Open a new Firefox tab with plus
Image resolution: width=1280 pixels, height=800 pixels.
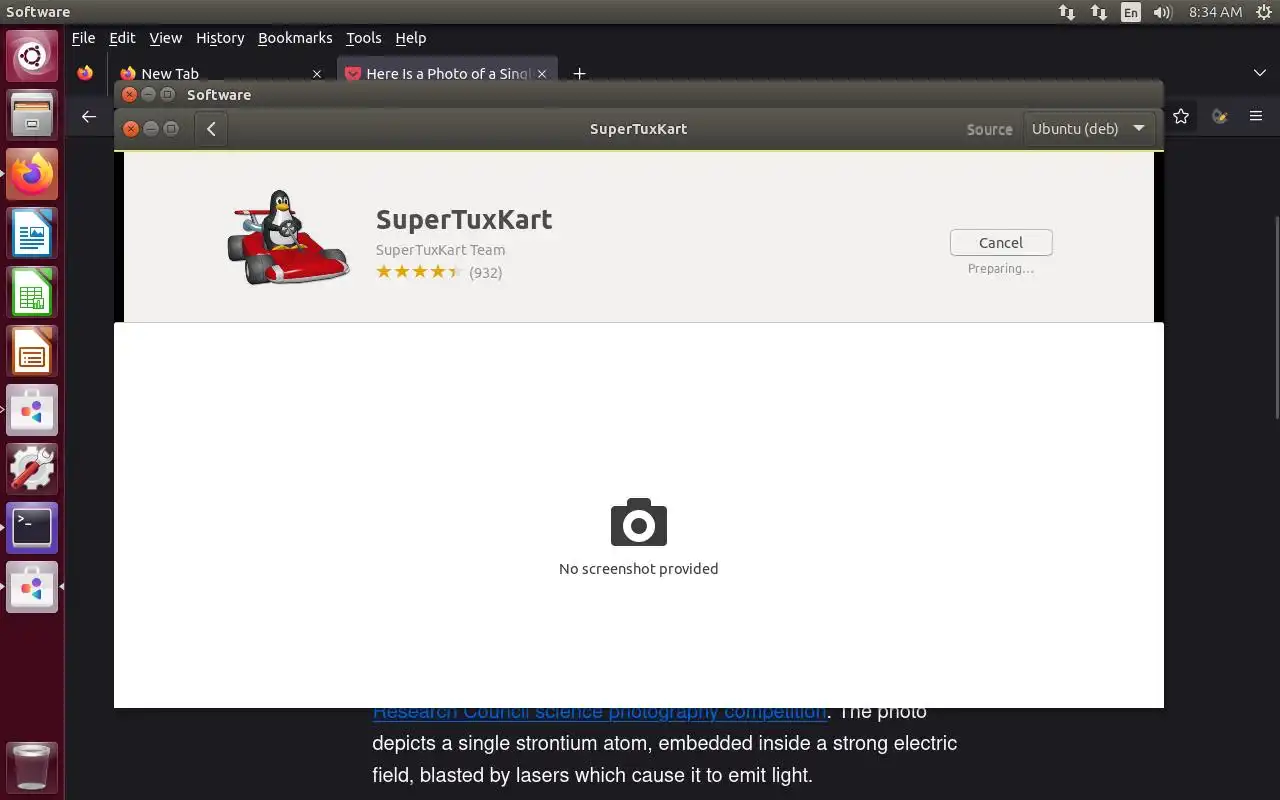tap(579, 73)
